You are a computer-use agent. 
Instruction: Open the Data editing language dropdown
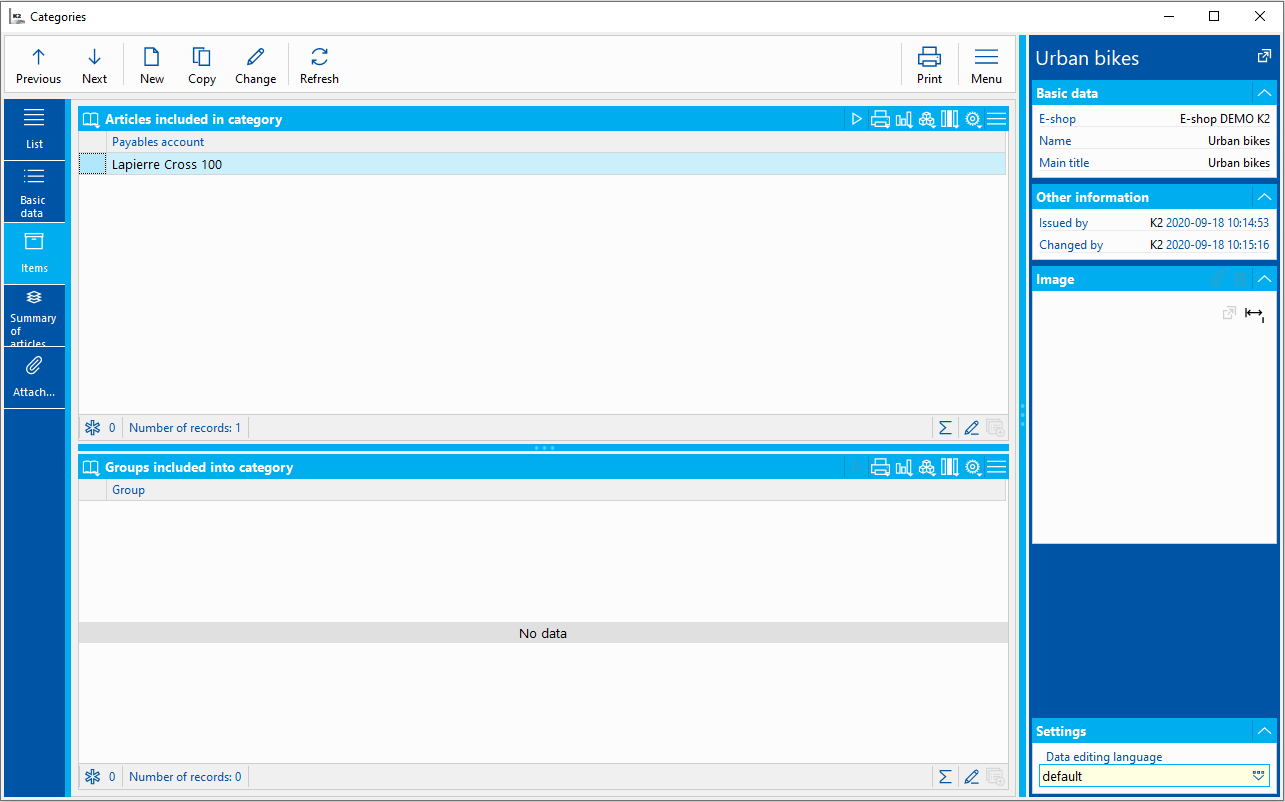point(1259,776)
